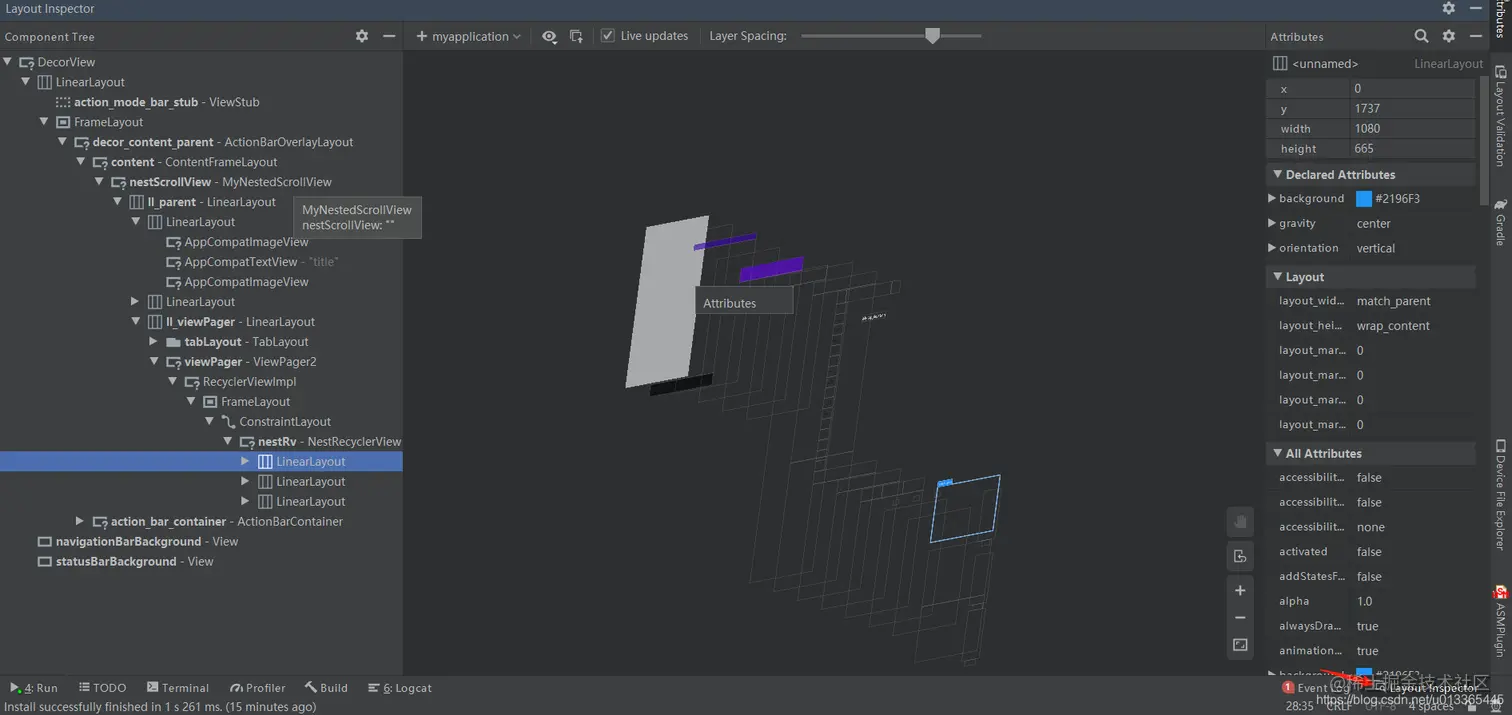Expand the orientation attribute
The width and height of the screenshot is (1512, 715).
tap(1272, 248)
